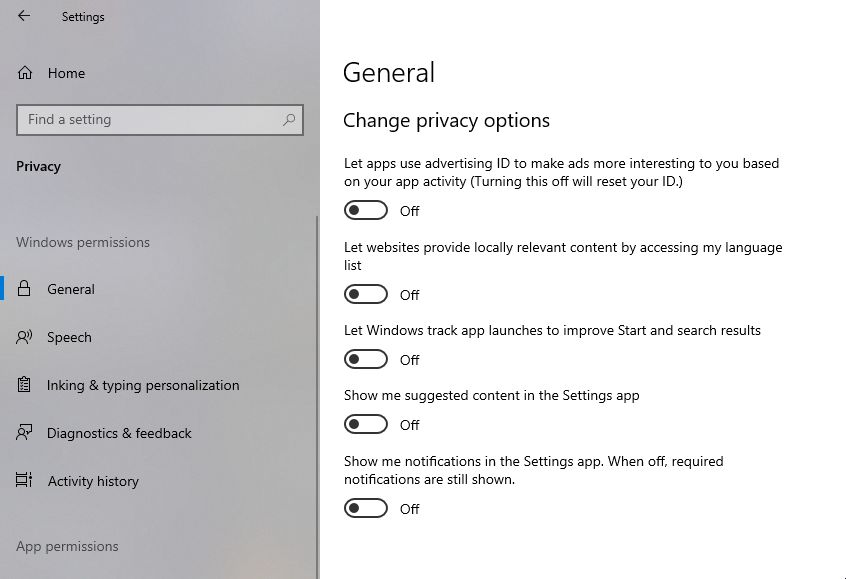Click the Privacy heading text

(x=38, y=166)
